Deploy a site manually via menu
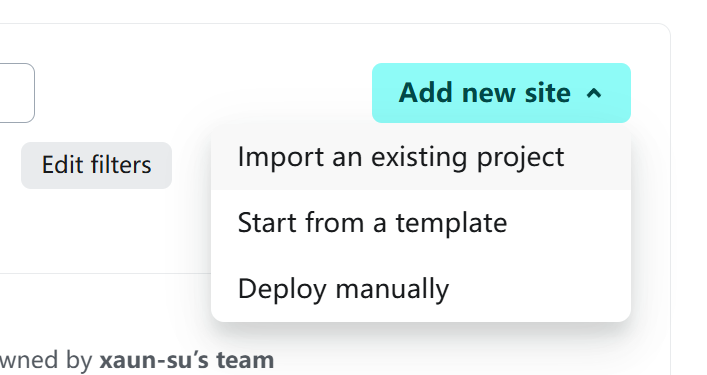Screen dimensions: 707x375 421,288
